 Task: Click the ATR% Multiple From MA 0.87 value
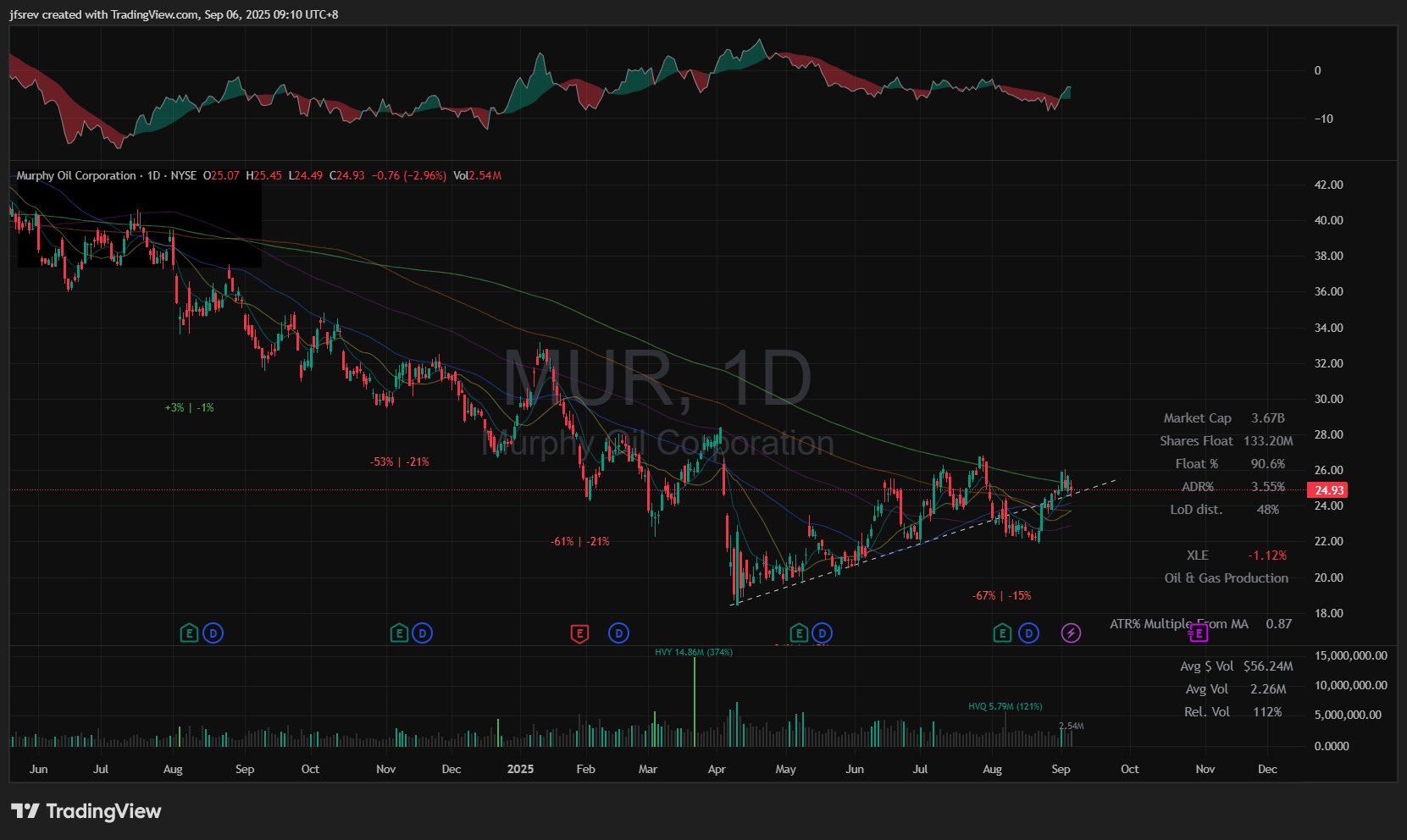coord(1279,624)
